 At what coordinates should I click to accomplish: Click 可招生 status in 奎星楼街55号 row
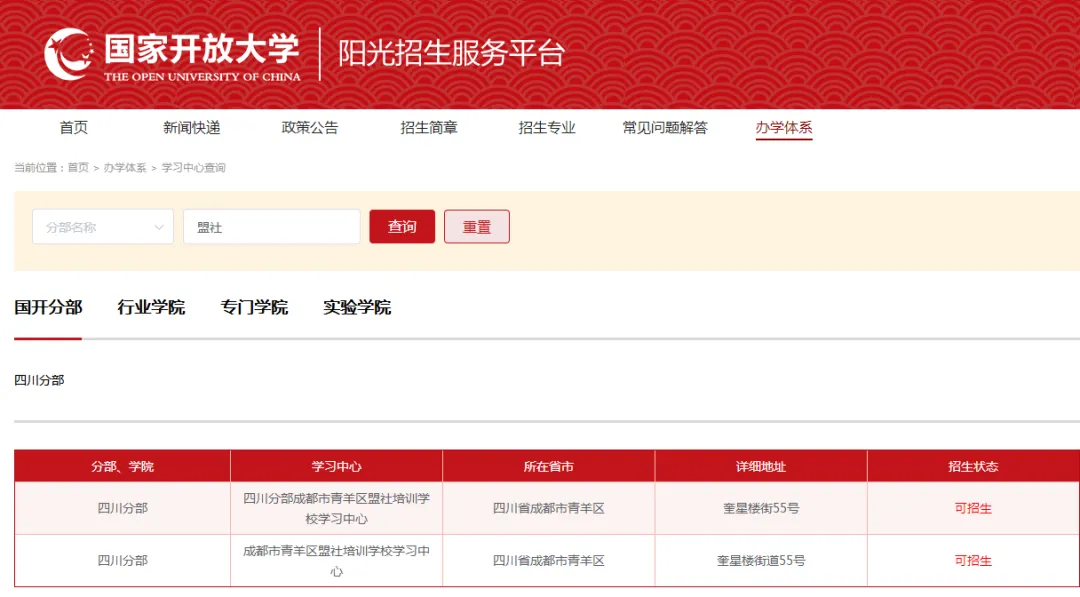point(973,508)
